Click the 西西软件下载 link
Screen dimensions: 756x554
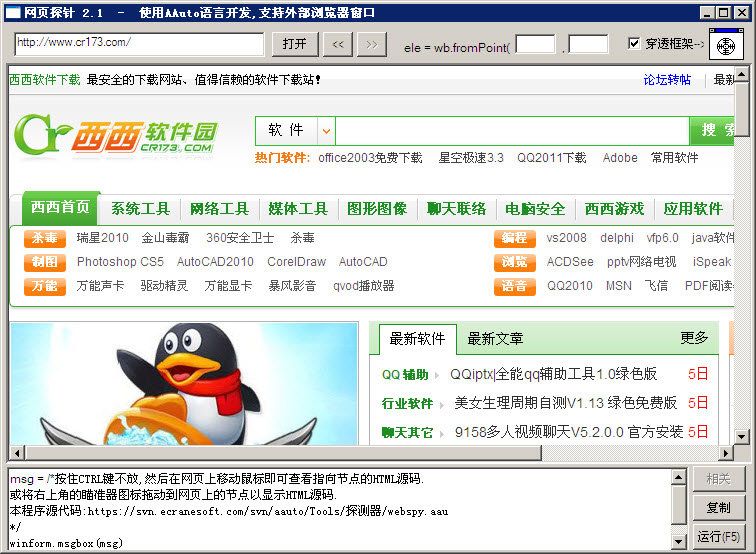pyautogui.click(x=44, y=80)
